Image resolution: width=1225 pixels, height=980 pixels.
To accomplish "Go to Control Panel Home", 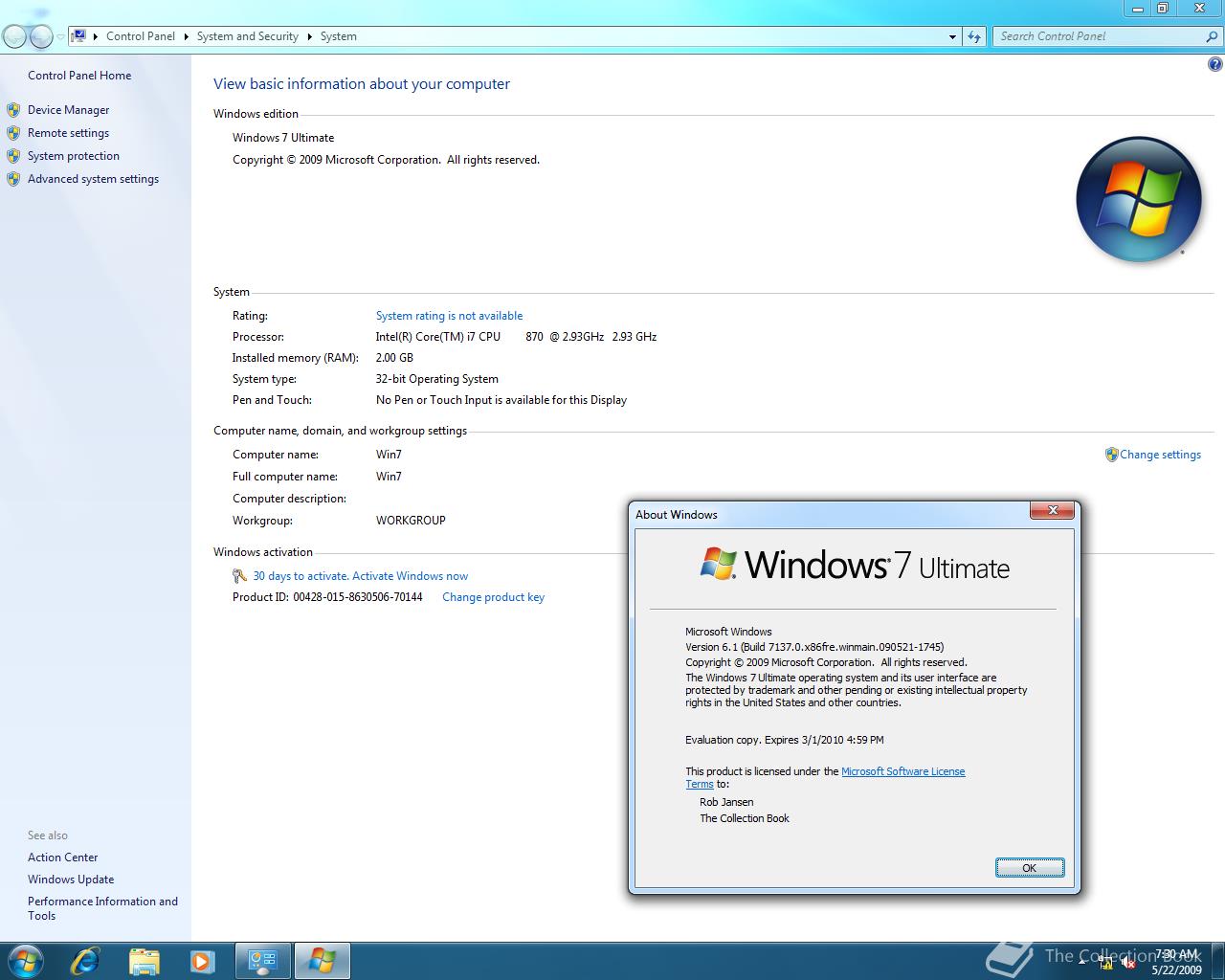I will coord(79,76).
